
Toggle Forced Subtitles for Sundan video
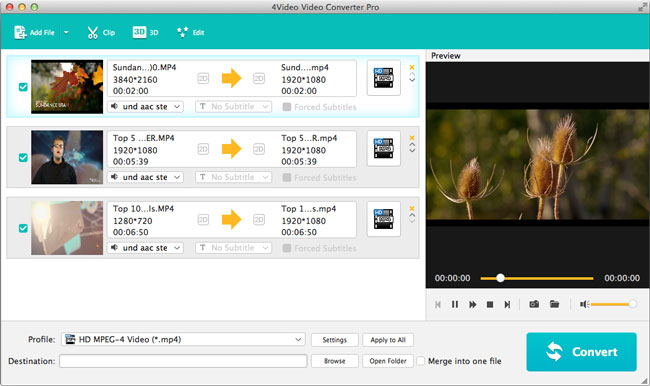coord(286,107)
